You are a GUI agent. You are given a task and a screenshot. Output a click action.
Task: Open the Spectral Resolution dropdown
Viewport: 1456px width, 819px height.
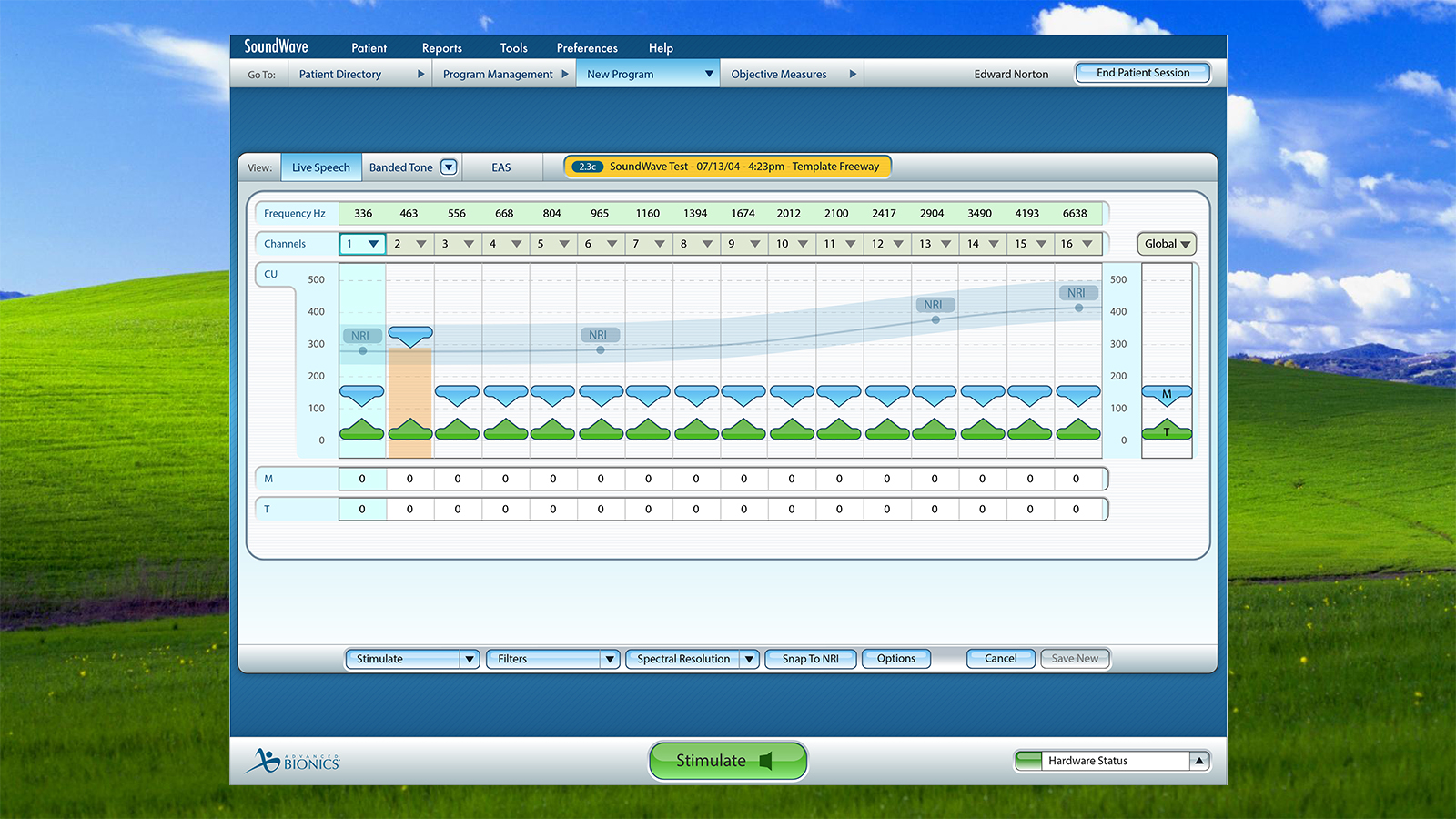(693, 659)
